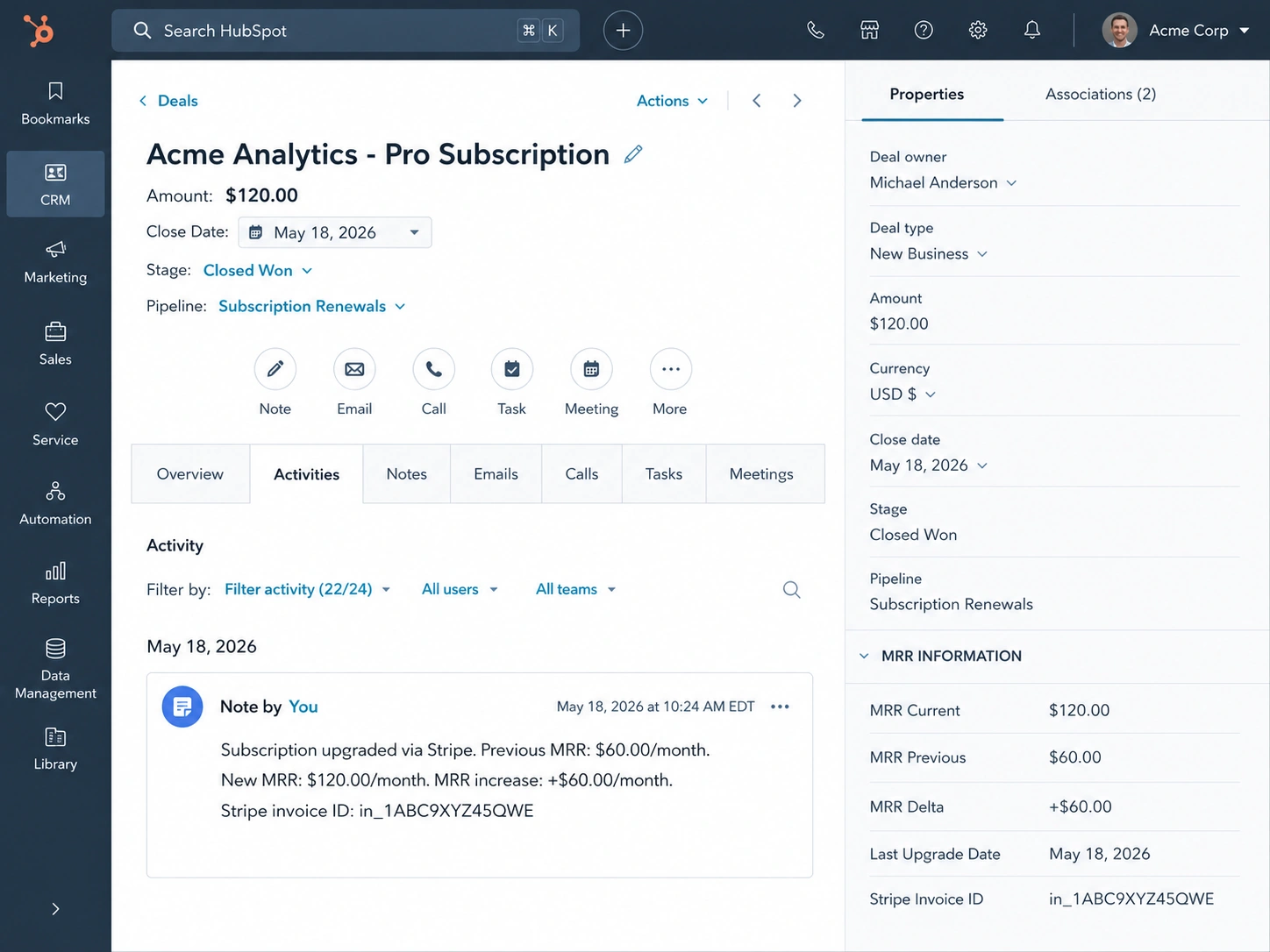Image resolution: width=1270 pixels, height=952 pixels.
Task: Edit the Amount $120.00 property value
Action: [899, 323]
